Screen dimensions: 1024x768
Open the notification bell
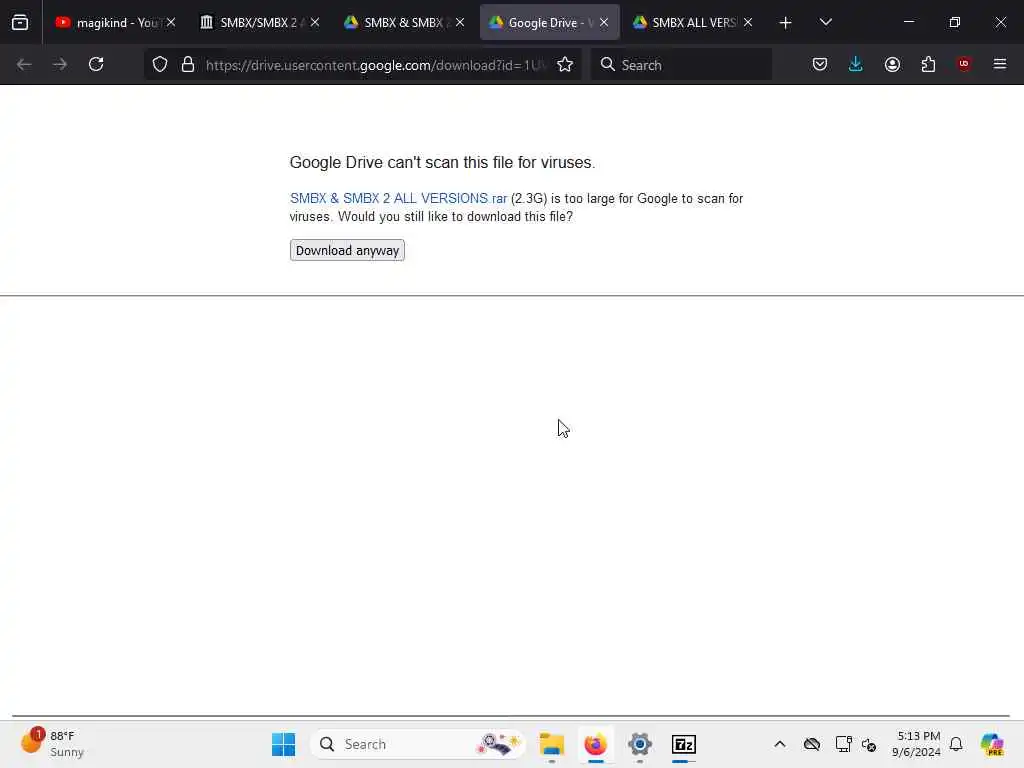click(x=956, y=744)
